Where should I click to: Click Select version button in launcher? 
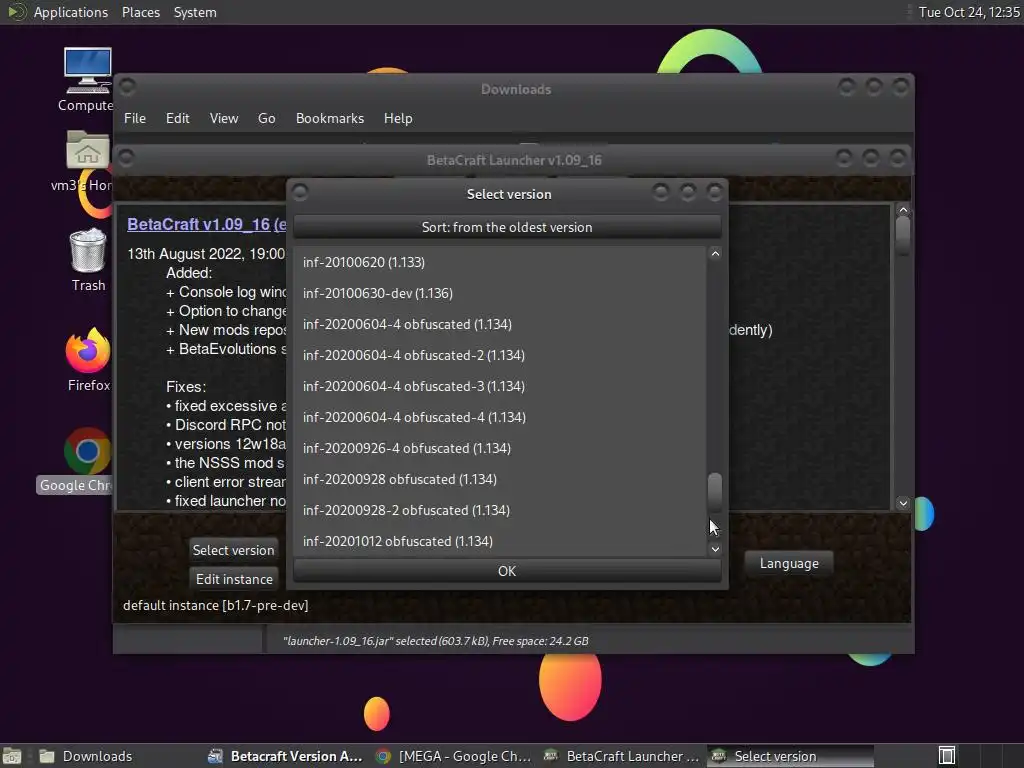point(233,550)
